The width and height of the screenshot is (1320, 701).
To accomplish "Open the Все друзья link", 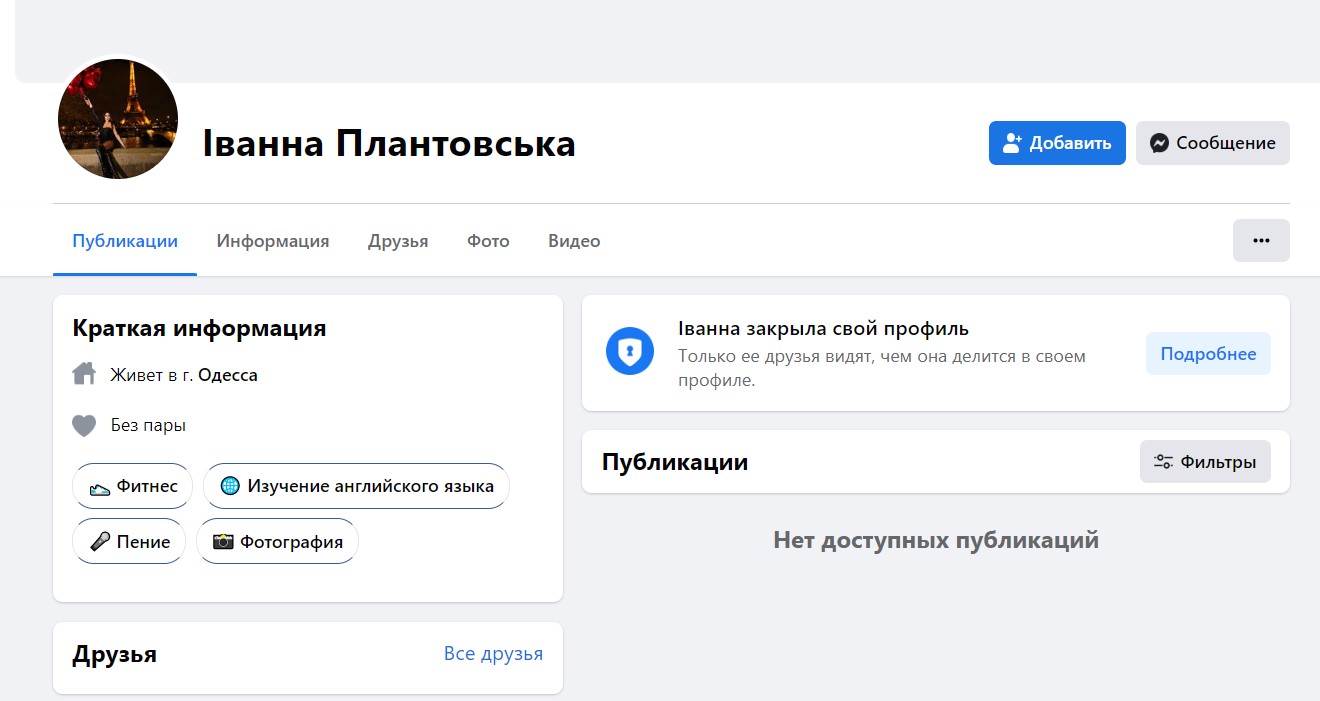I will [493, 653].
